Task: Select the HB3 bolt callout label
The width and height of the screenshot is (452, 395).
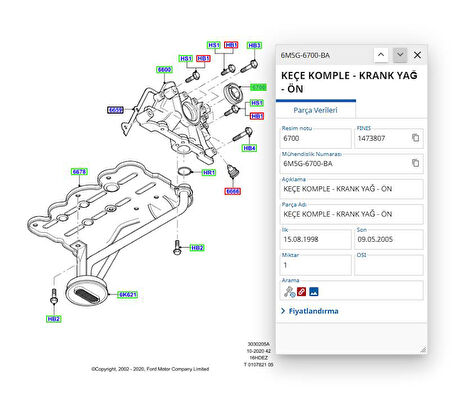Action: click(254, 45)
